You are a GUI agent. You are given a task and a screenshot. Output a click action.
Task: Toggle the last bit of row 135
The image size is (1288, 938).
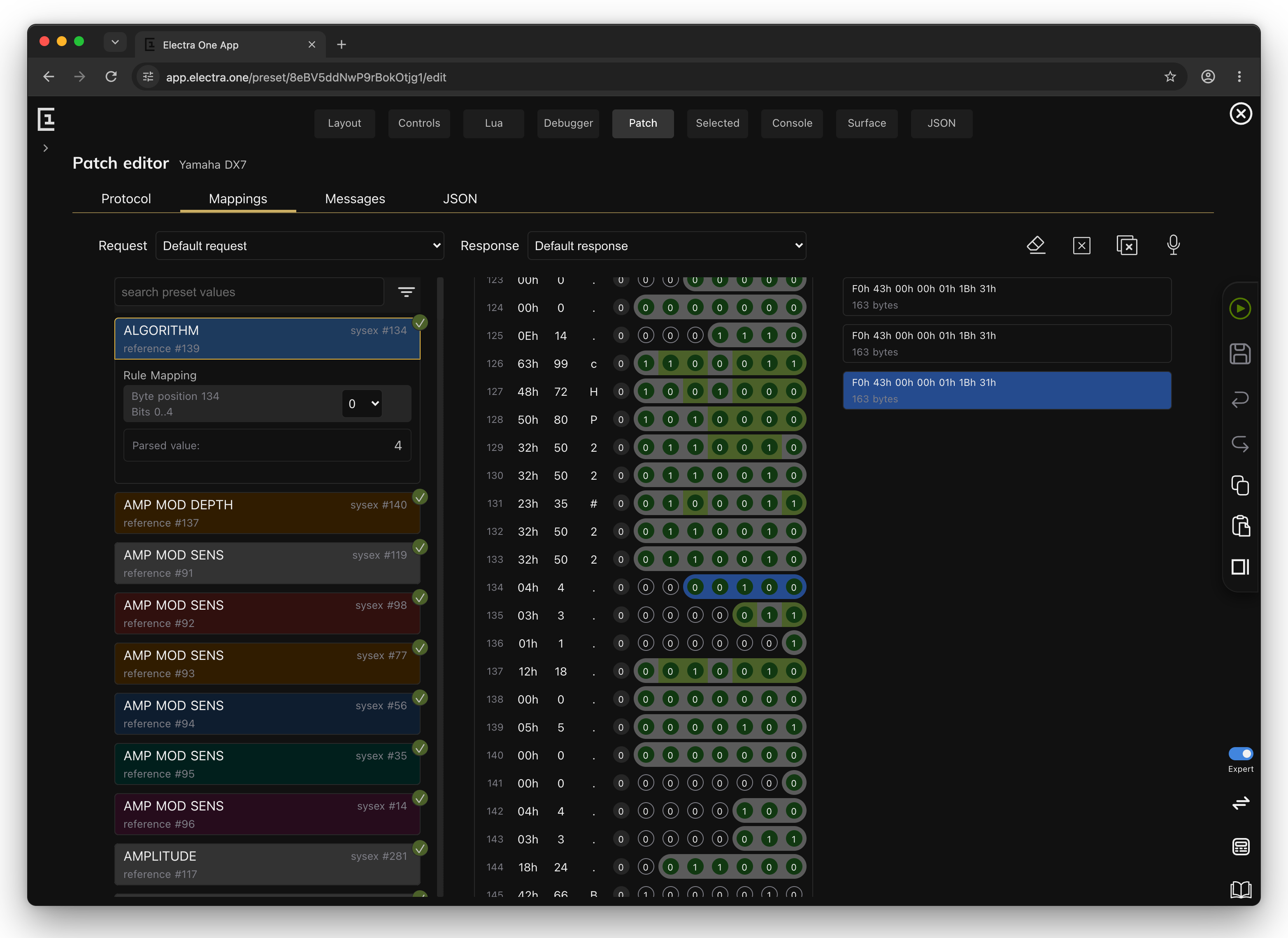click(x=793, y=615)
